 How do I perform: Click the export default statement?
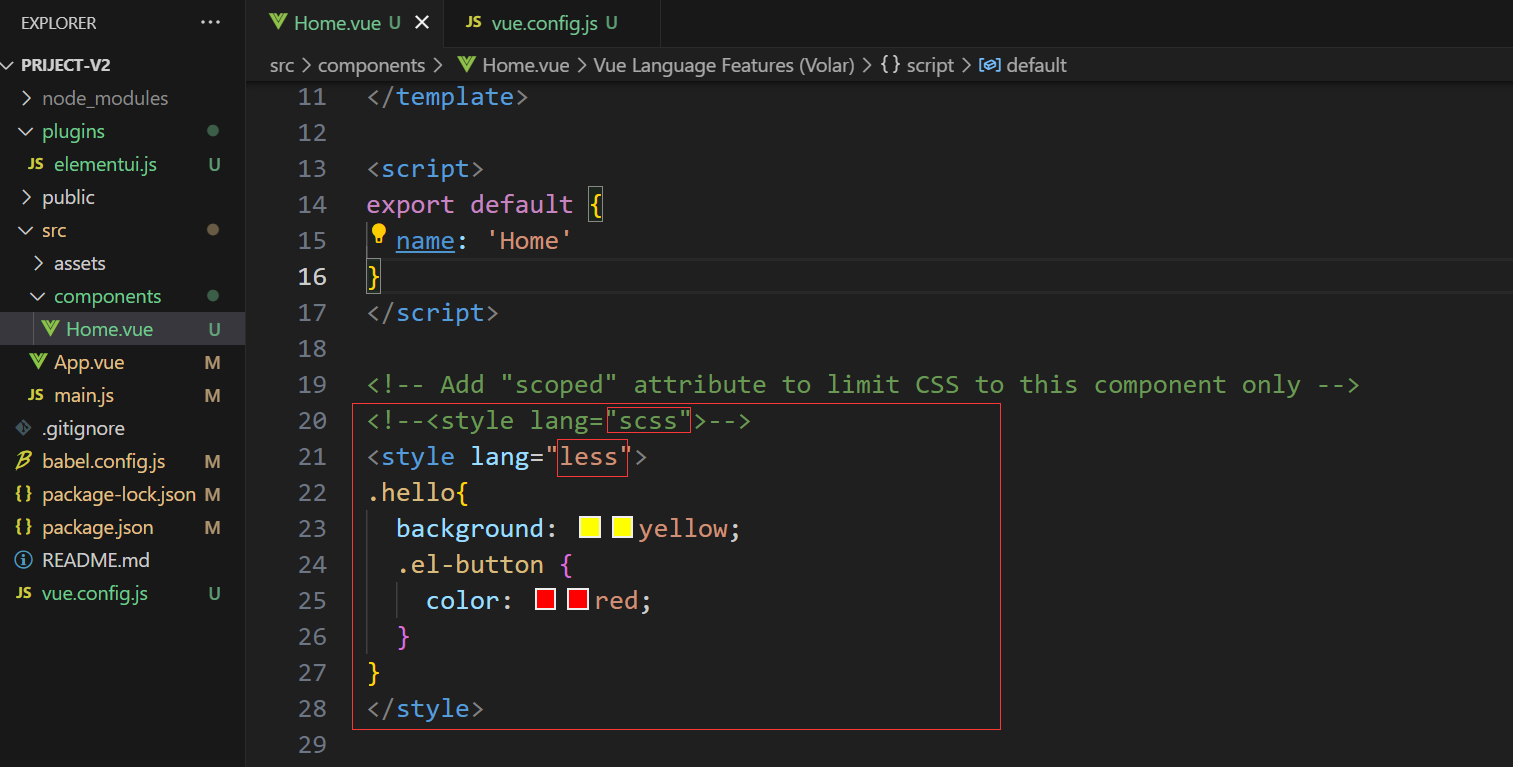click(x=470, y=205)
